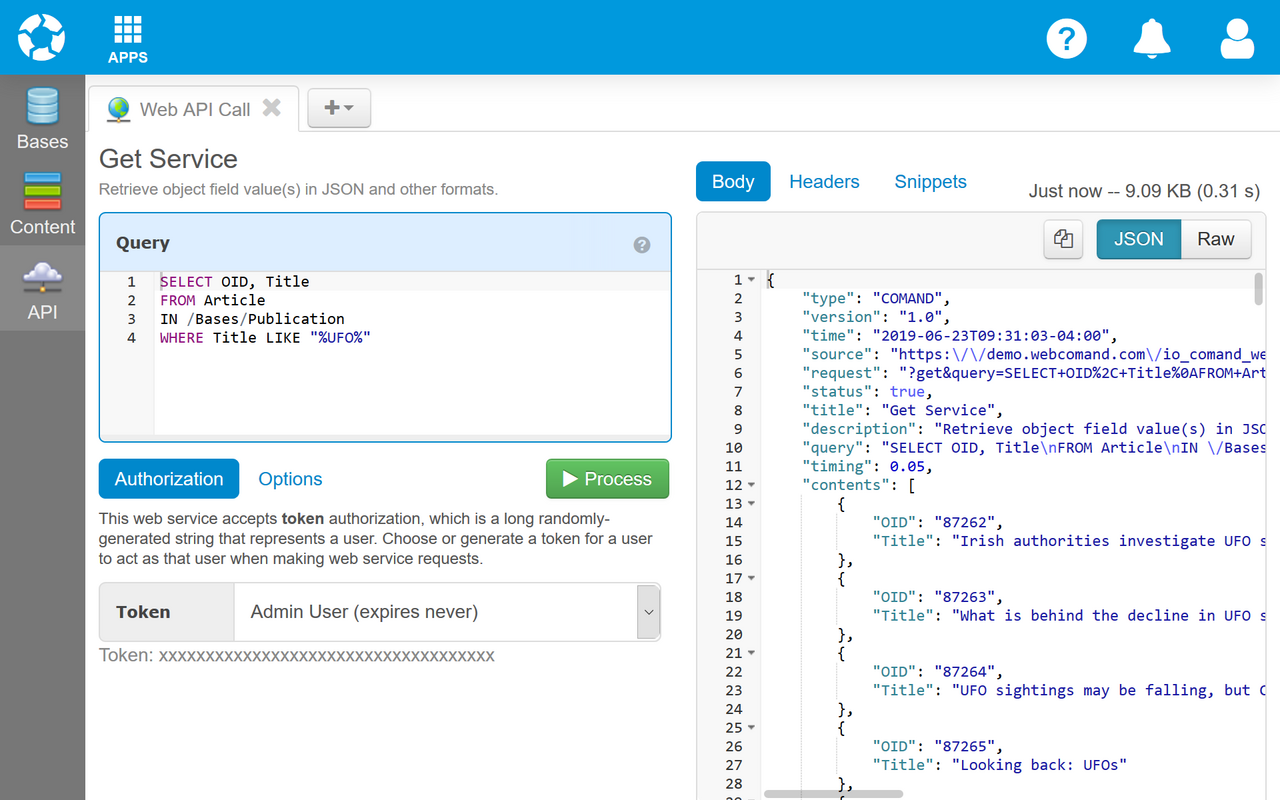Open the Token user dropdown
The width and height of the screenshot is (1280, 800).
(648, 612)
